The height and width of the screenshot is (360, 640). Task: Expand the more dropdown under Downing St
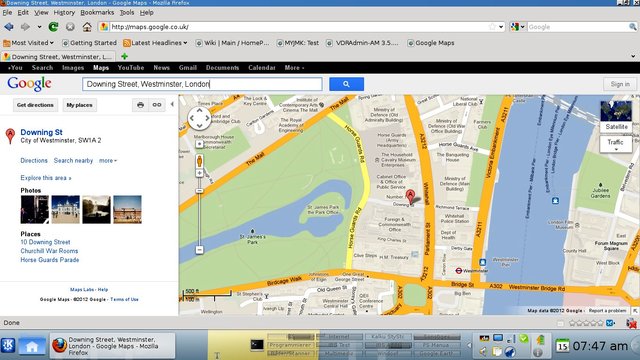click(x=108, y=161)
